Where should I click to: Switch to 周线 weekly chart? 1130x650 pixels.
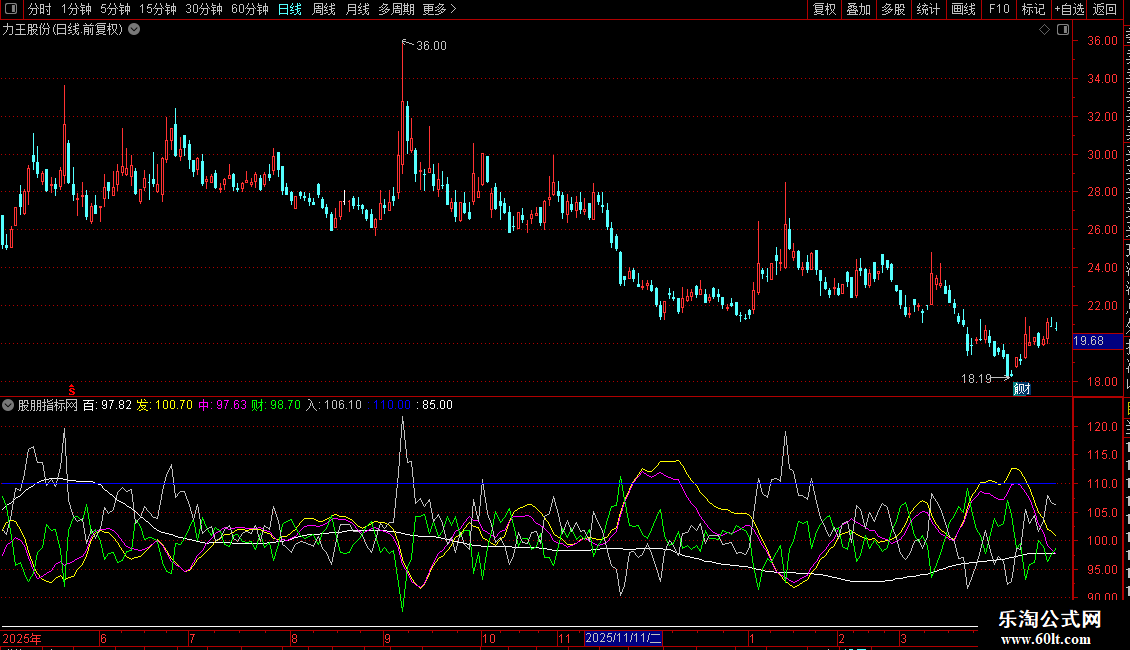324,9
